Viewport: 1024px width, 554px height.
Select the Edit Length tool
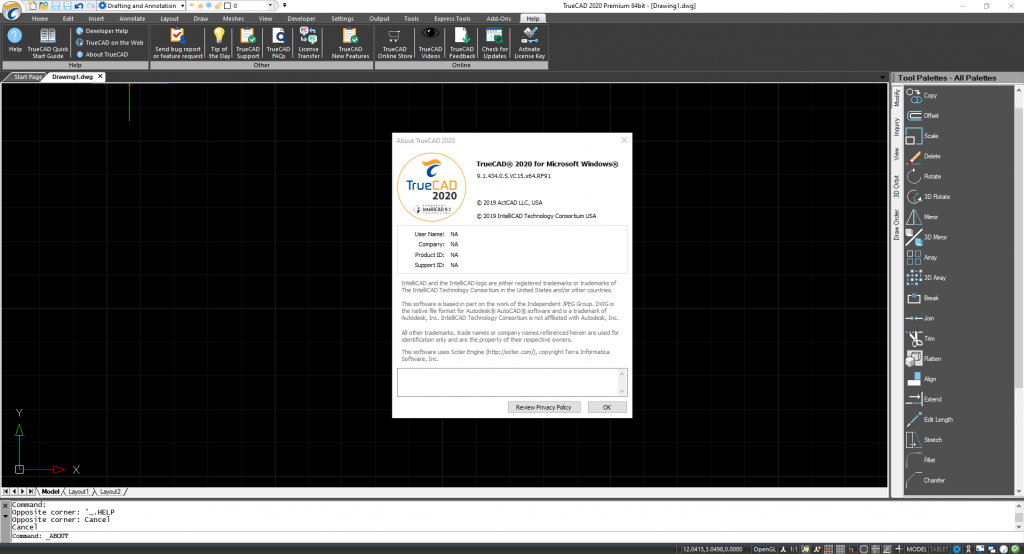coord(930,419)
